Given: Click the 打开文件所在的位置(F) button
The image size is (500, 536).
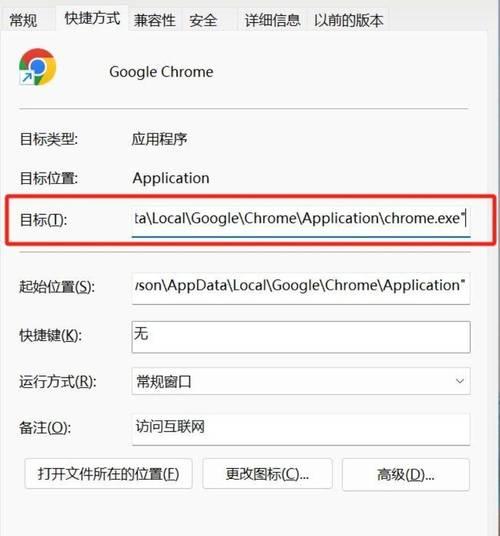Looking at the screenshot, I should click(x=108, y=474).
